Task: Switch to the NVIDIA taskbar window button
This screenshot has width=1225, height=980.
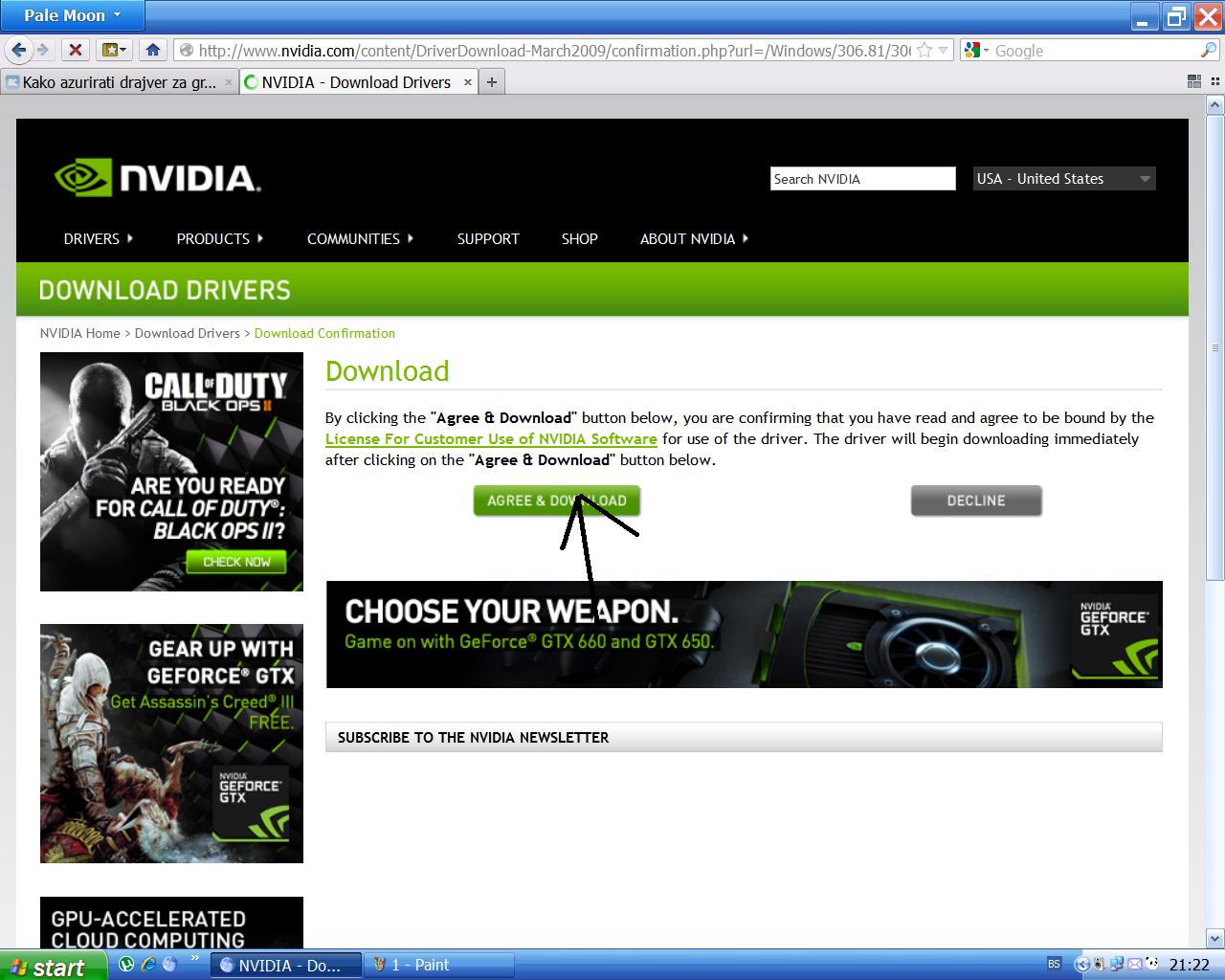Action: [x=285, y=966]
